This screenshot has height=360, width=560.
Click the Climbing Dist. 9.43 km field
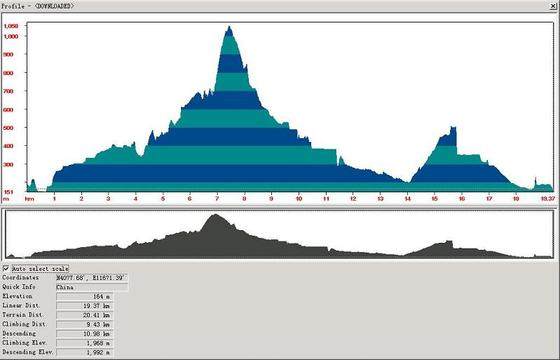(x=84, y=324)
